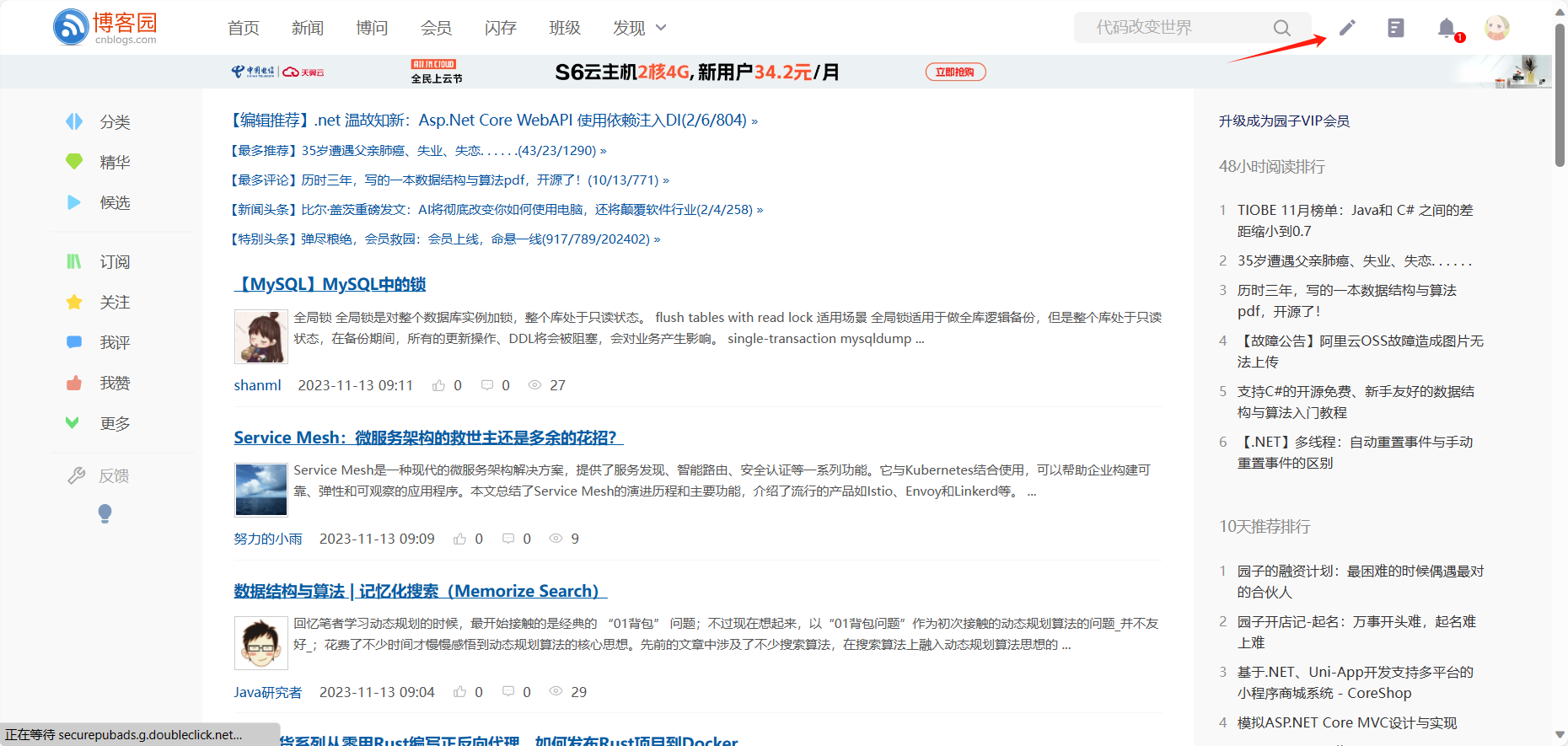This screenshot has width=1568, height=746.
Task: Expand the 发现 dropdown menu
Action: coord(639,28)
